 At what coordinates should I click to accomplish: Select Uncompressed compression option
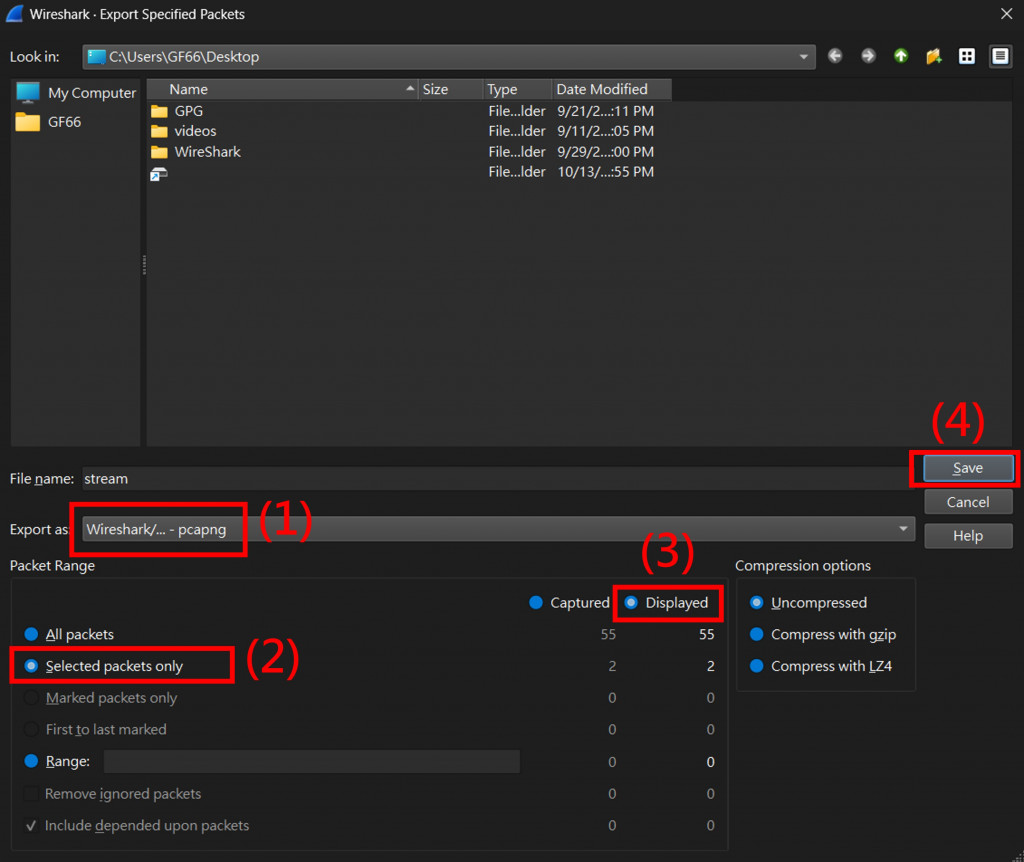click(x=756, y=603)
